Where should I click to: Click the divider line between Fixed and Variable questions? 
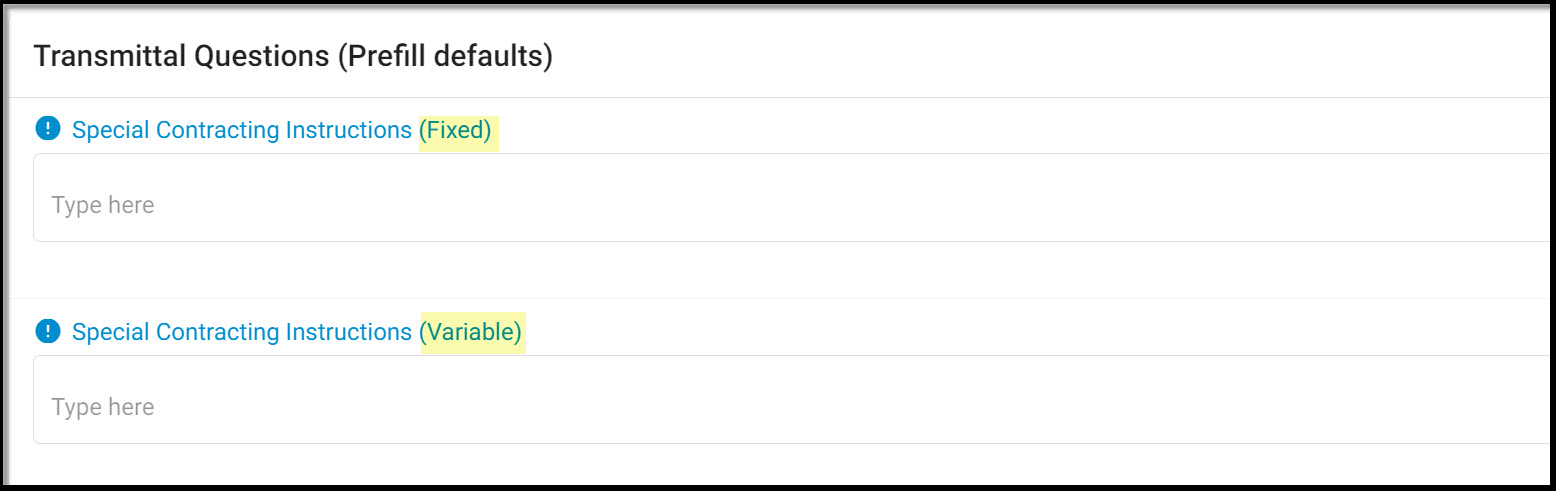(778, 298)
